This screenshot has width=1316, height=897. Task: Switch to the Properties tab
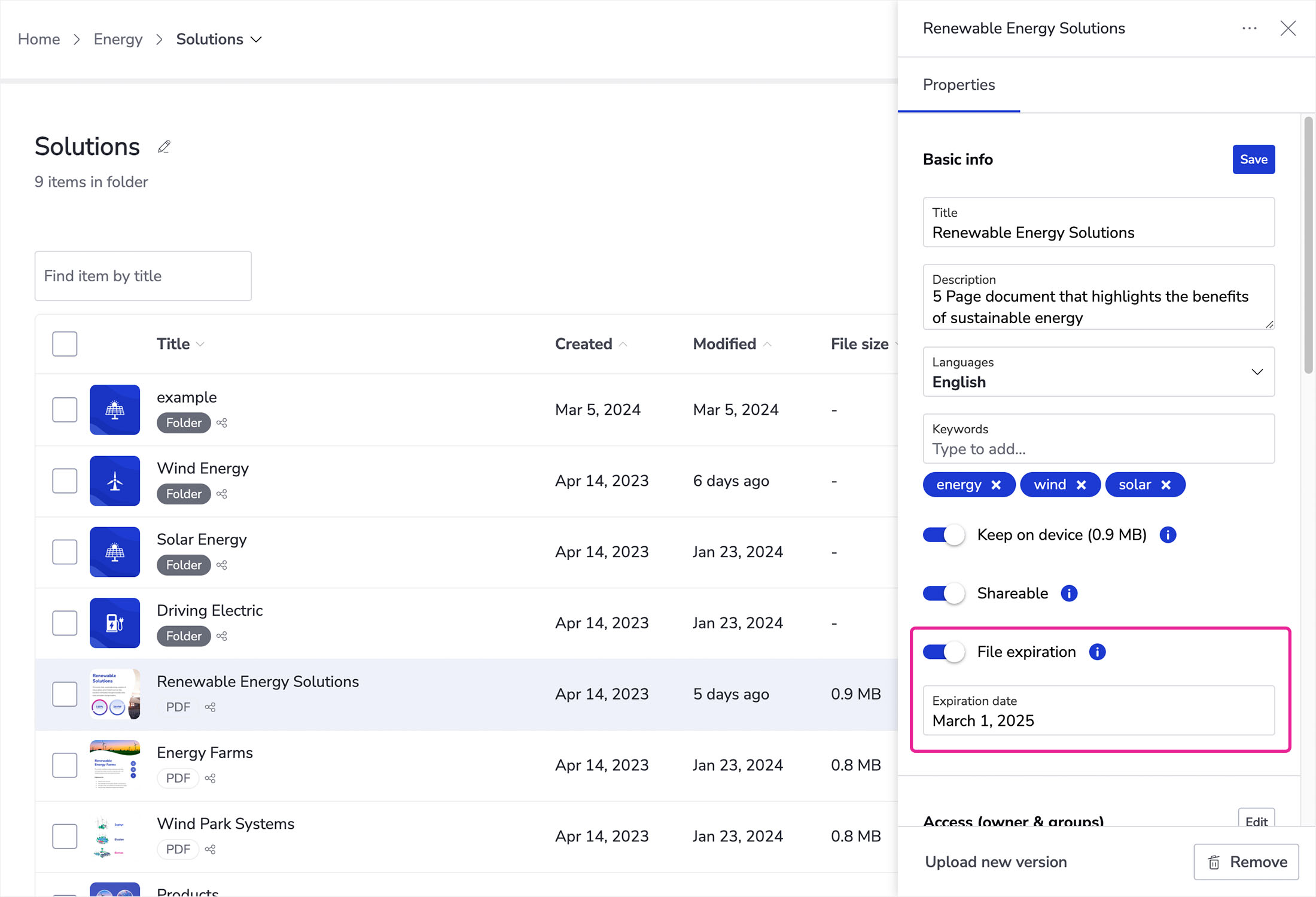pyautogui.click(x=958, y=85)
